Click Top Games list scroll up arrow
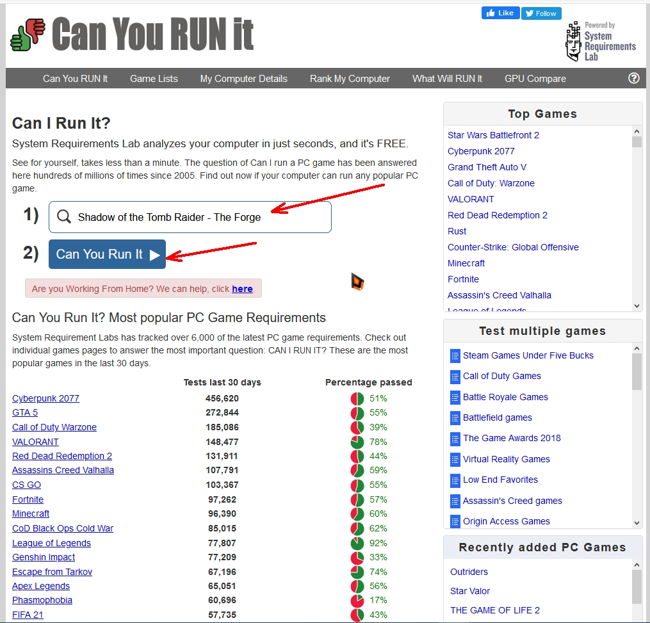The width and height of the screenshot is (650, 623). [637, 131]
